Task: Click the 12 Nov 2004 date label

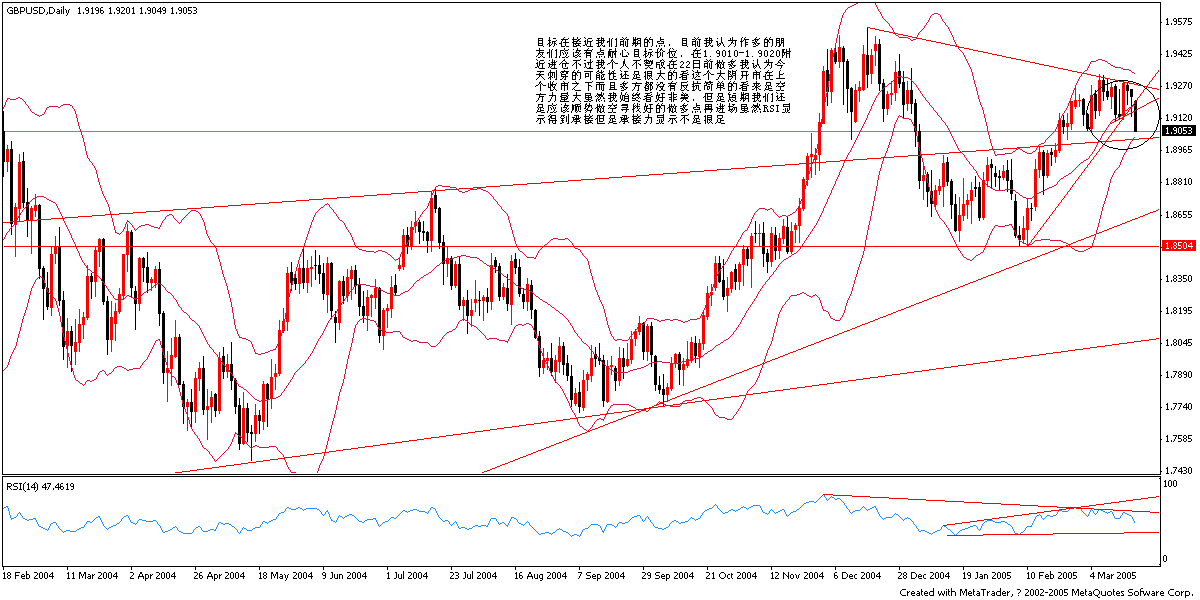Action: point(795,577)
